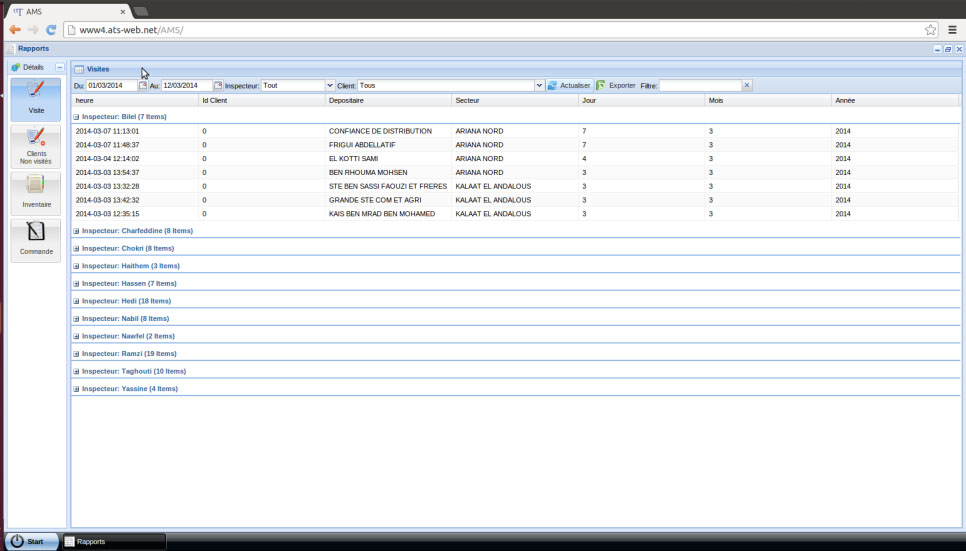Clear the Filtre field with X icon
This screenshot has width=966, height=551.
pyautogui.click(x=746, y=86)
